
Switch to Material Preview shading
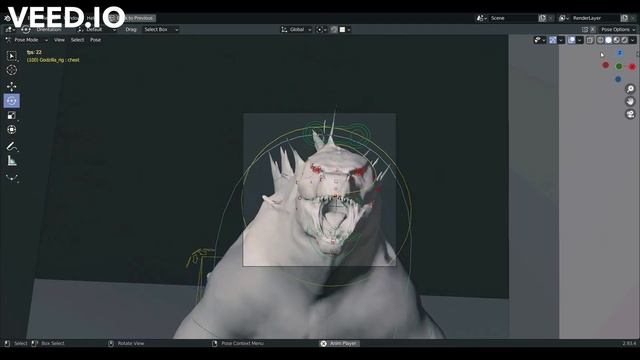617,40
